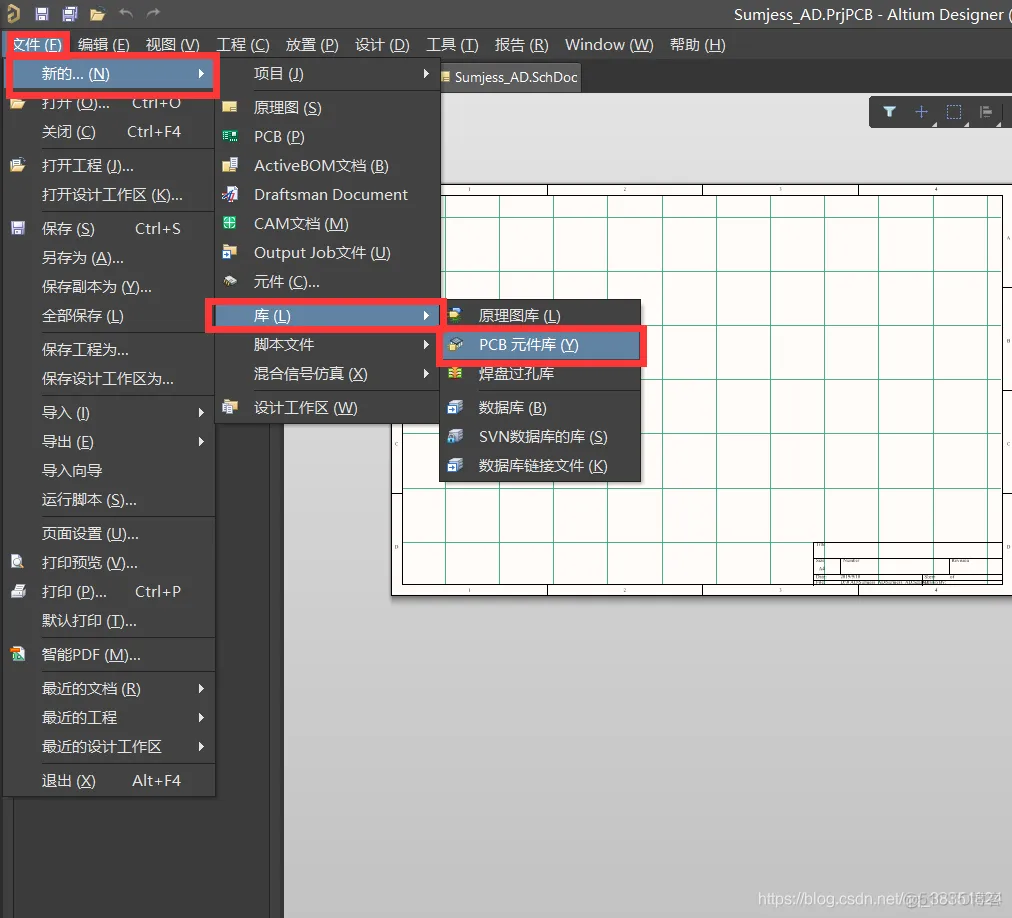Click the 智能PDF icon
1012x918 pixels.
tap(18, 655)
